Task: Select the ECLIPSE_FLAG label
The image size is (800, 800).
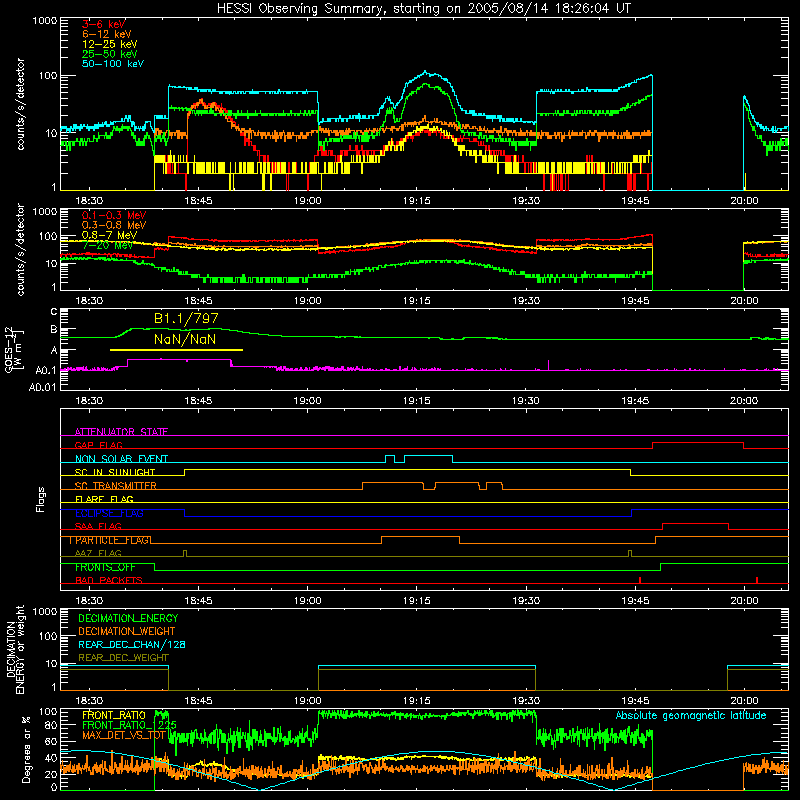Action: 109,513
